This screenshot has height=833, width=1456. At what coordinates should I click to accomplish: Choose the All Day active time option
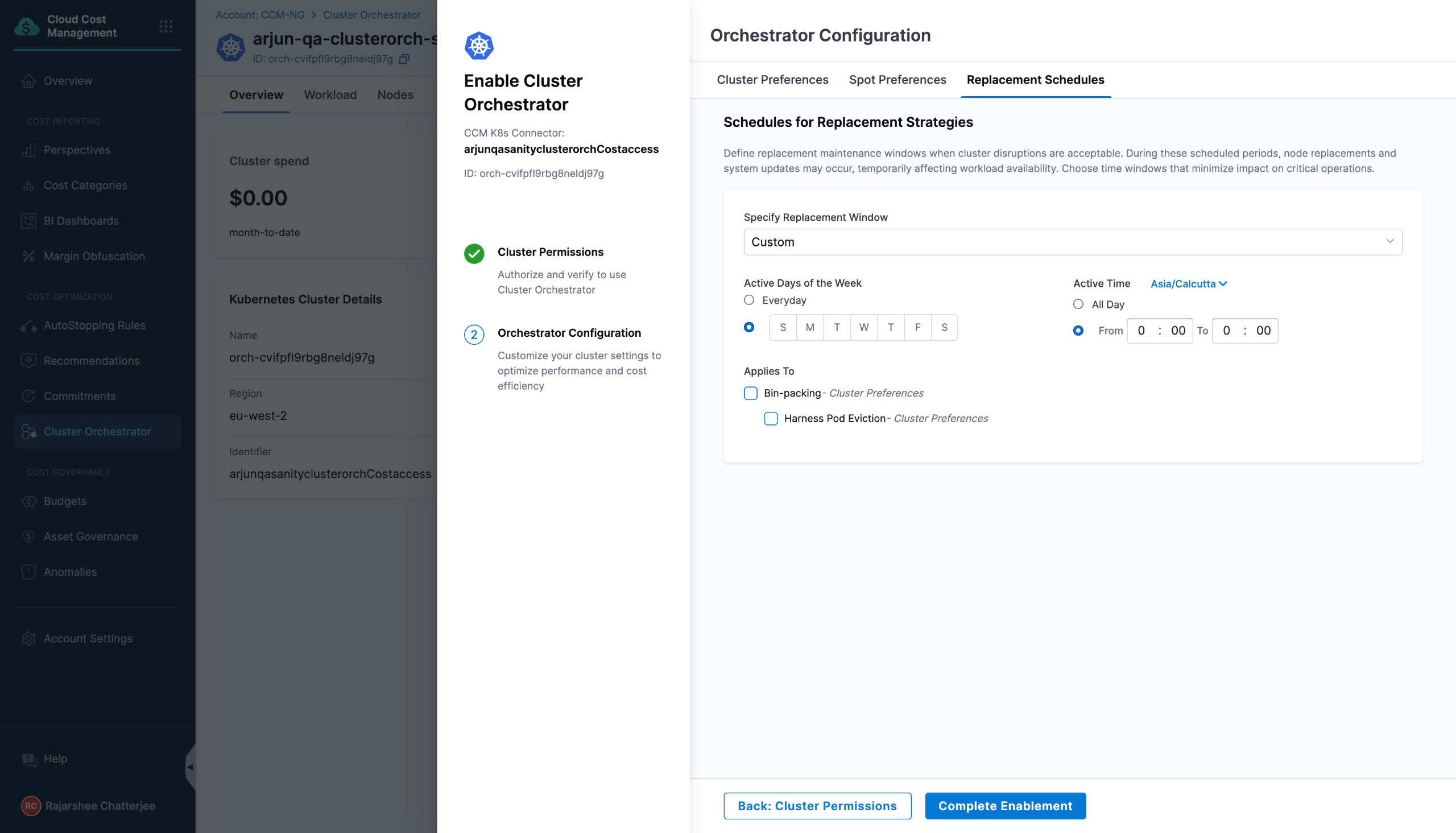coord(1078,304)
